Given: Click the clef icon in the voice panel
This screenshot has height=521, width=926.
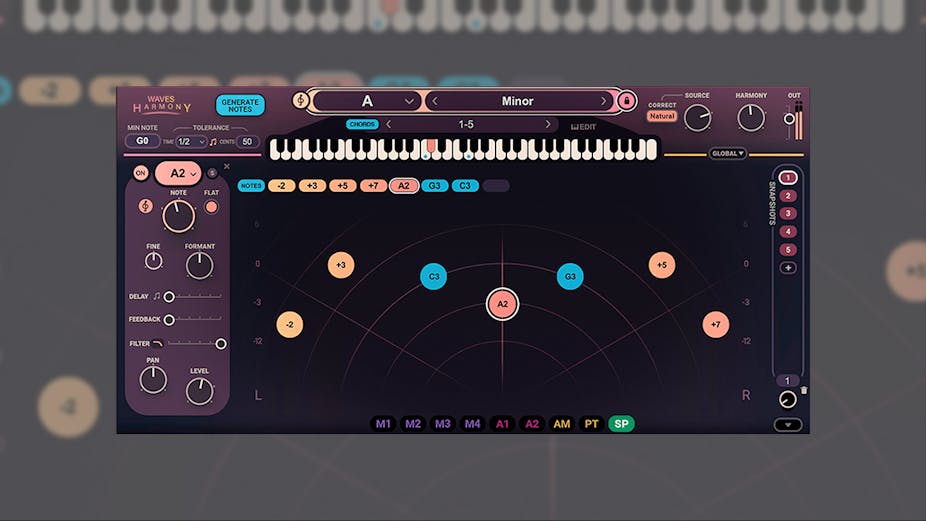Looking at the screenshot, I should click(145, 206).
